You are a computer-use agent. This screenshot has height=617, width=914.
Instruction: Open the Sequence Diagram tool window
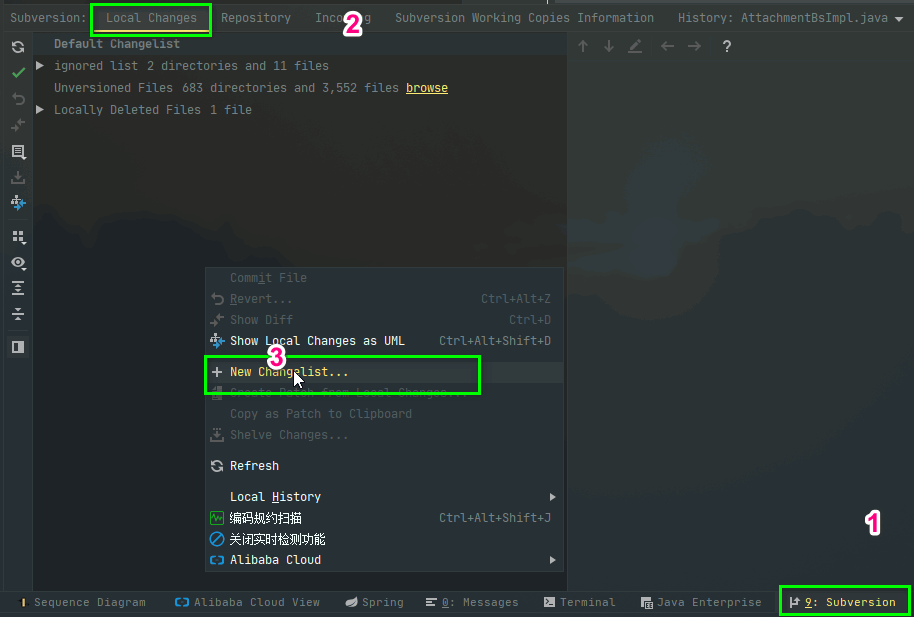82,602
